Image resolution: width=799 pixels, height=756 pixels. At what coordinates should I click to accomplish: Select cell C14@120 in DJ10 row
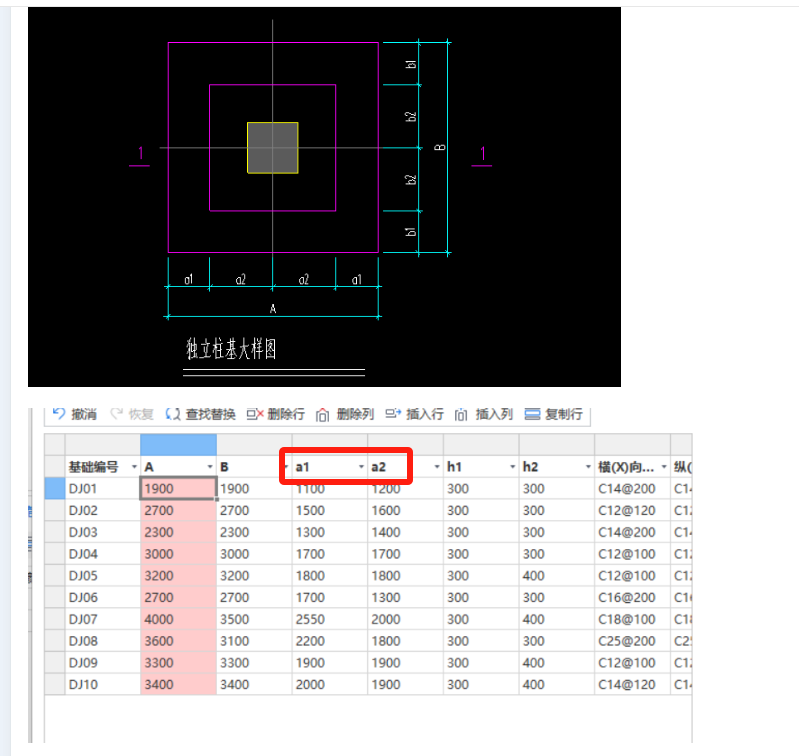tap(632, 685)
